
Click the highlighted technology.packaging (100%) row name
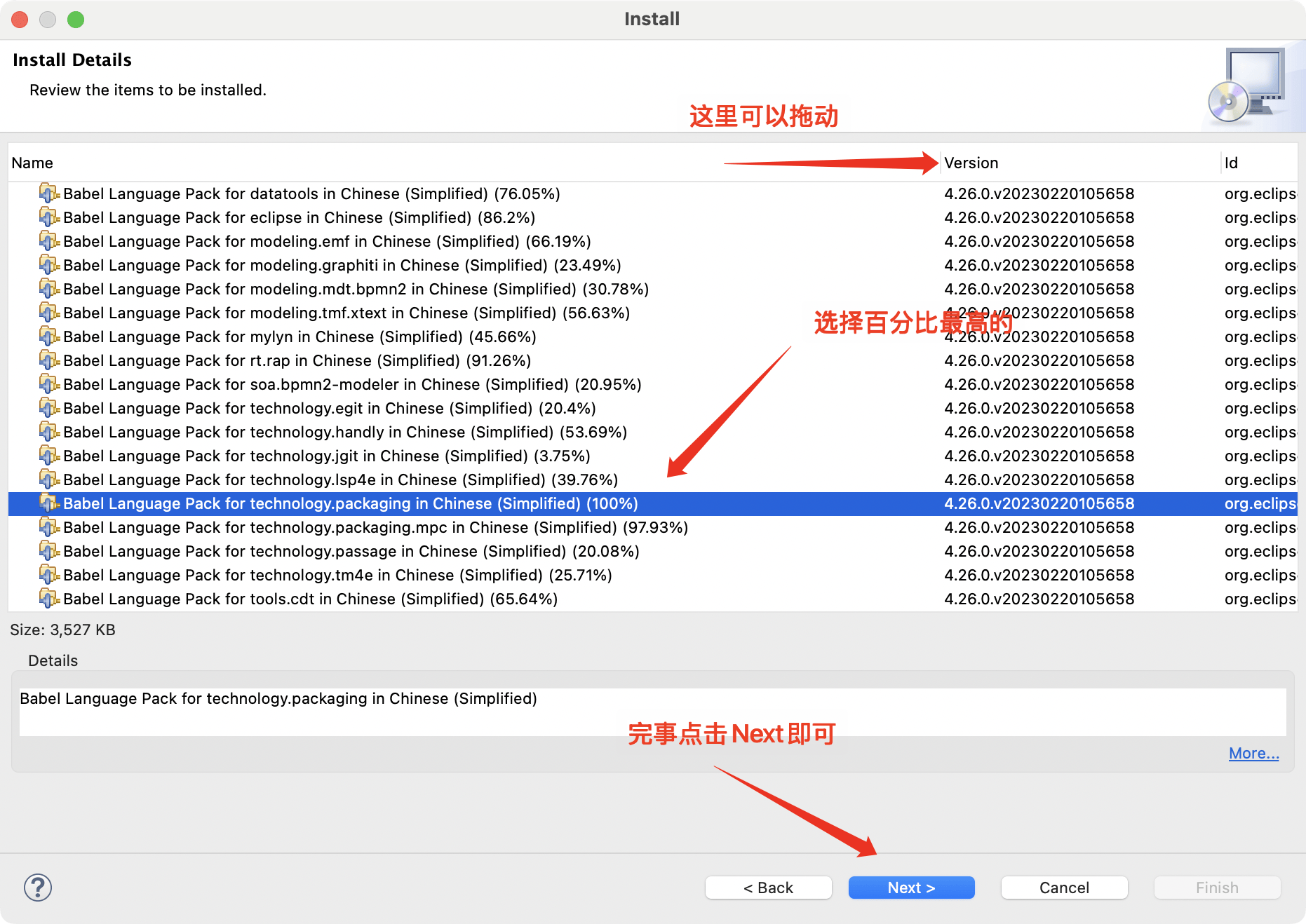[x=351, y=503]
